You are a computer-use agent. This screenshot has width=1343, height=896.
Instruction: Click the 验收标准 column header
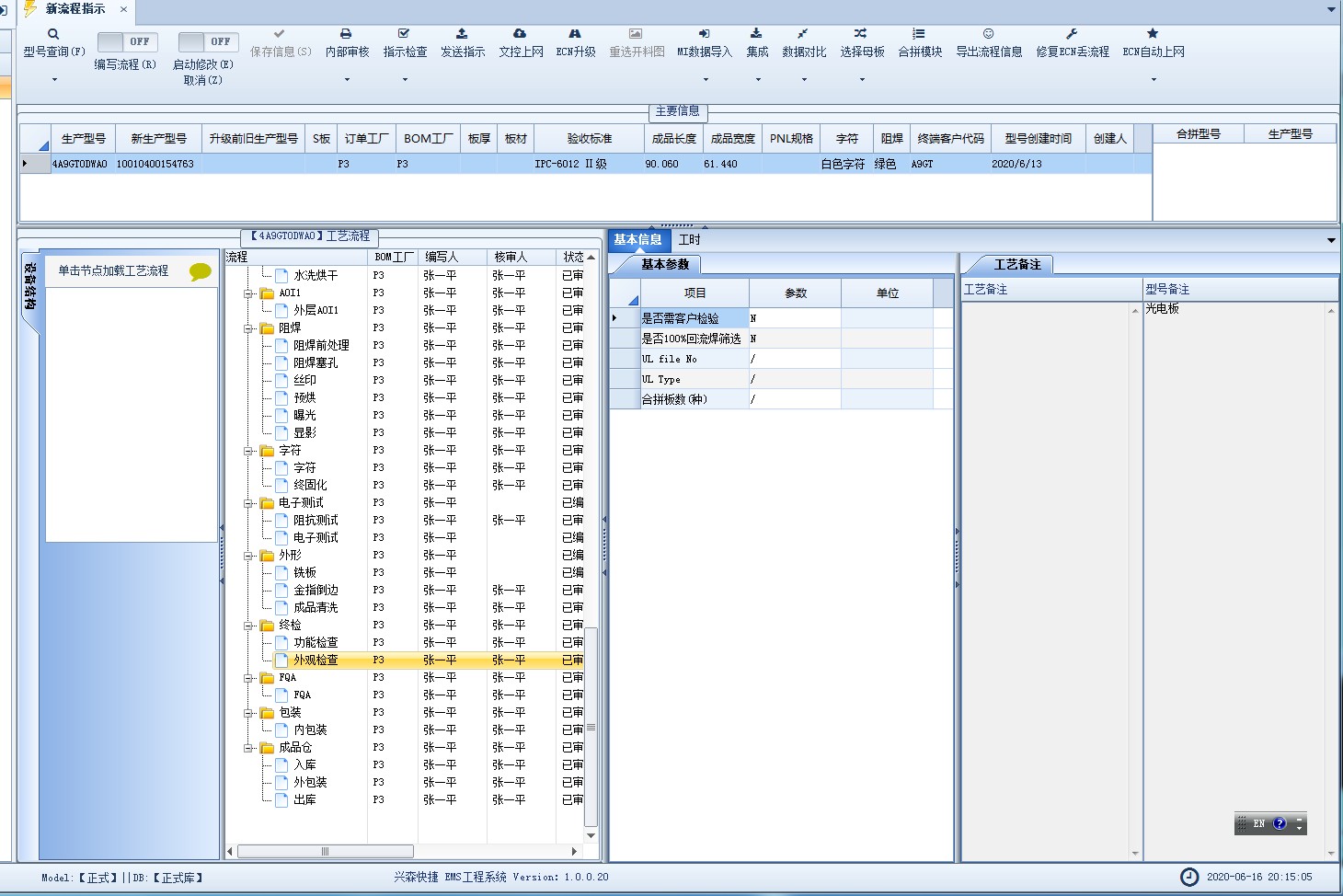click(589, 139)
